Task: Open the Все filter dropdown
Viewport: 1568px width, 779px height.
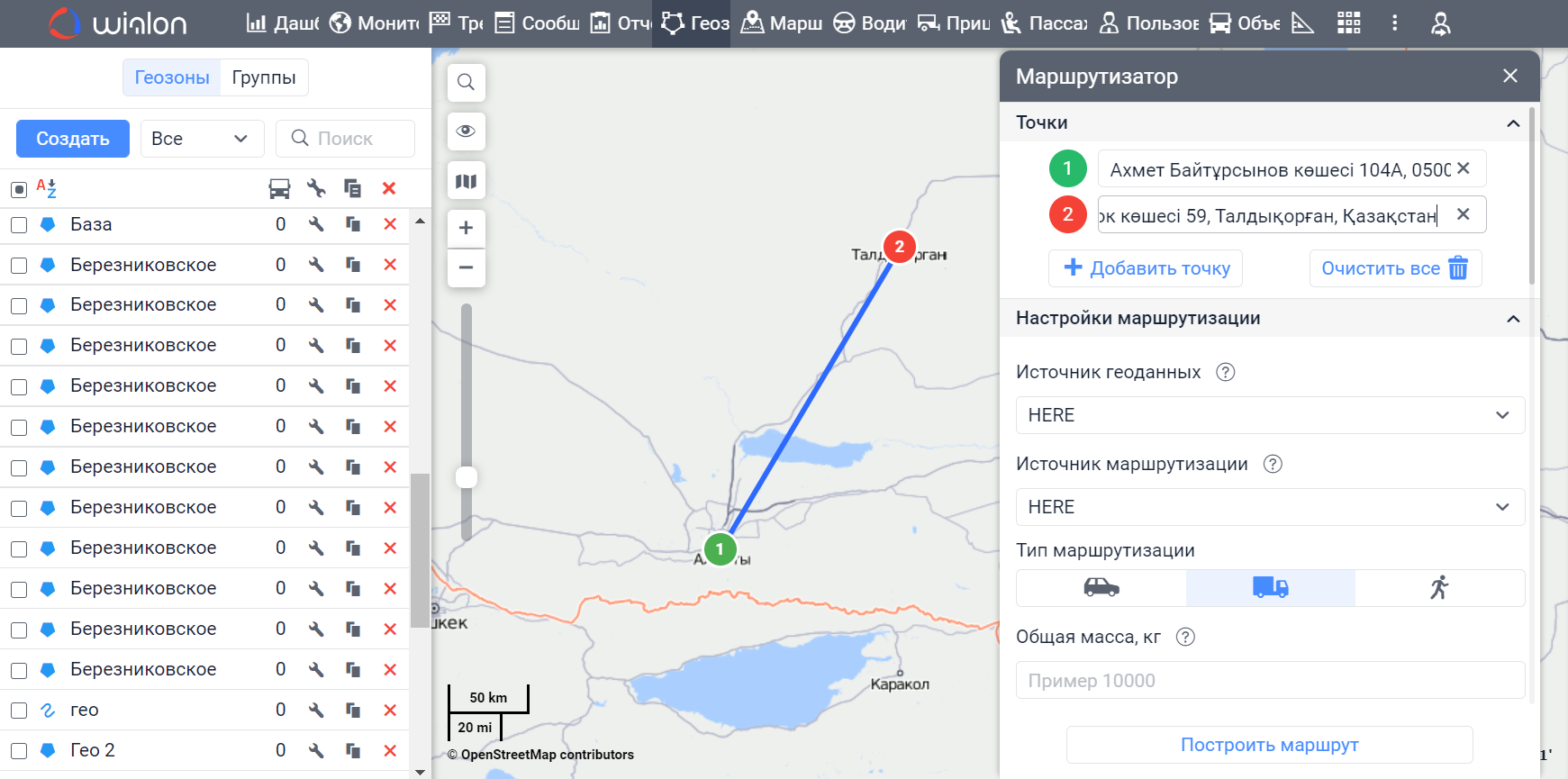Action: pyautogui.click(x=203, y=139)
